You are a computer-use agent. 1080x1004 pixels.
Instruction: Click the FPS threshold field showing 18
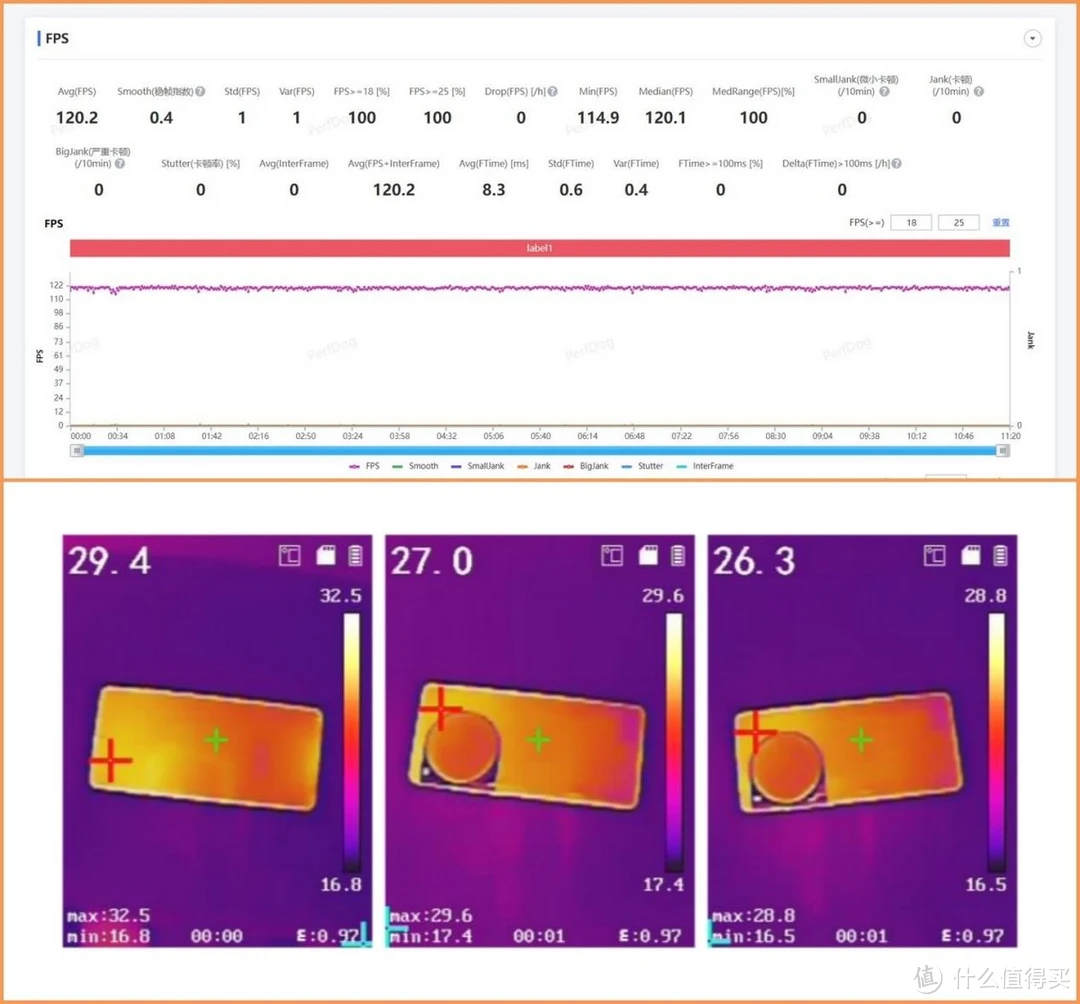pyautogui.click(x=911, y=223)
